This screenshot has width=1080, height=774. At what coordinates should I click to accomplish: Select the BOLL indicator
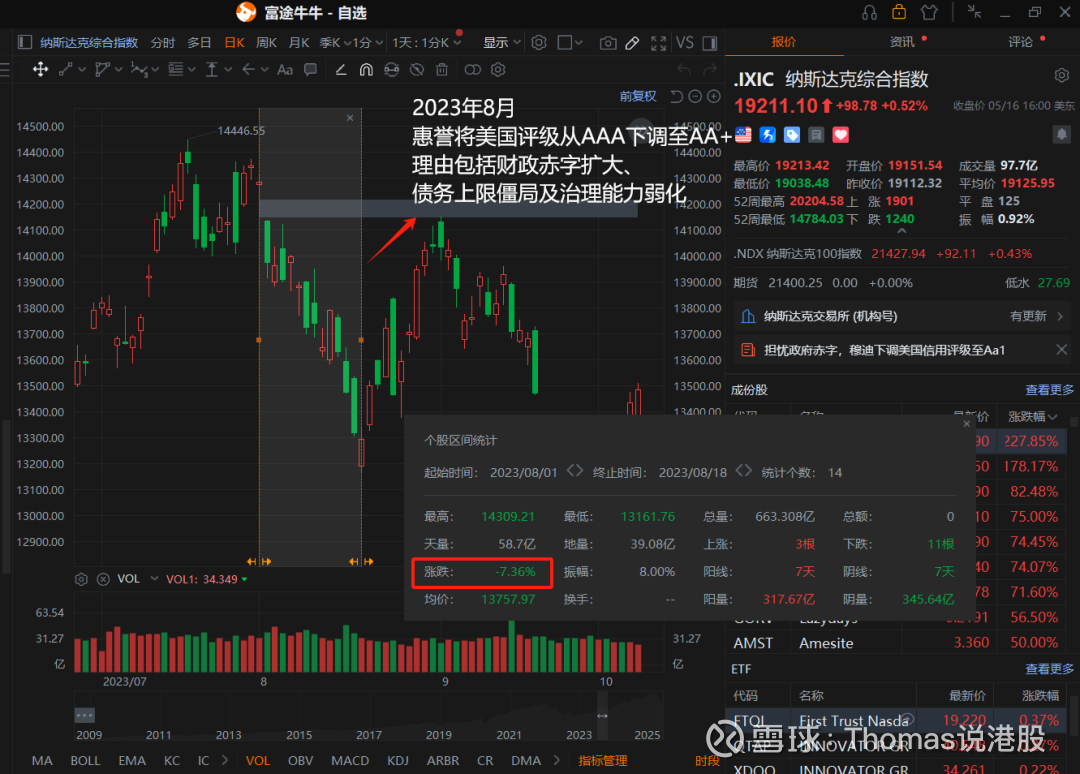(x=85, y=760)
